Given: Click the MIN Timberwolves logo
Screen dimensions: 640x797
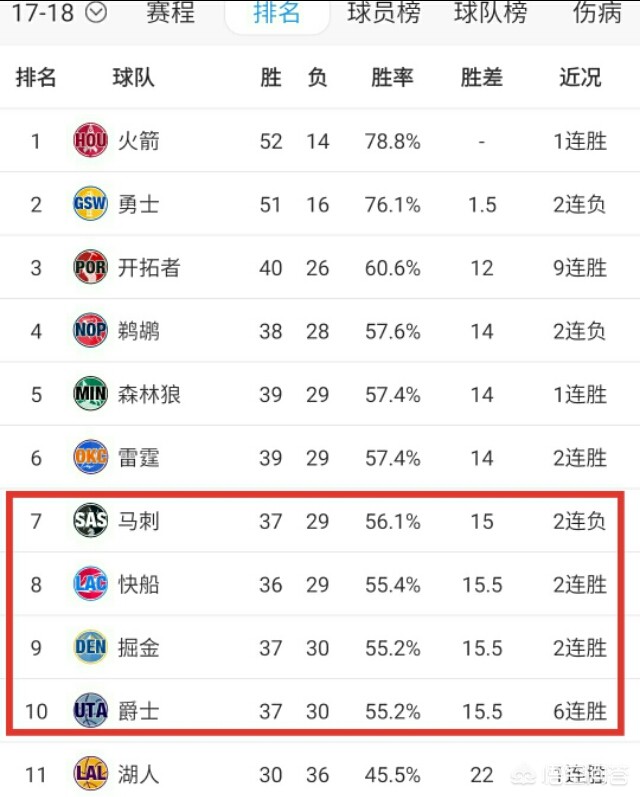Looking at the screenshot, I should point(90,393).
